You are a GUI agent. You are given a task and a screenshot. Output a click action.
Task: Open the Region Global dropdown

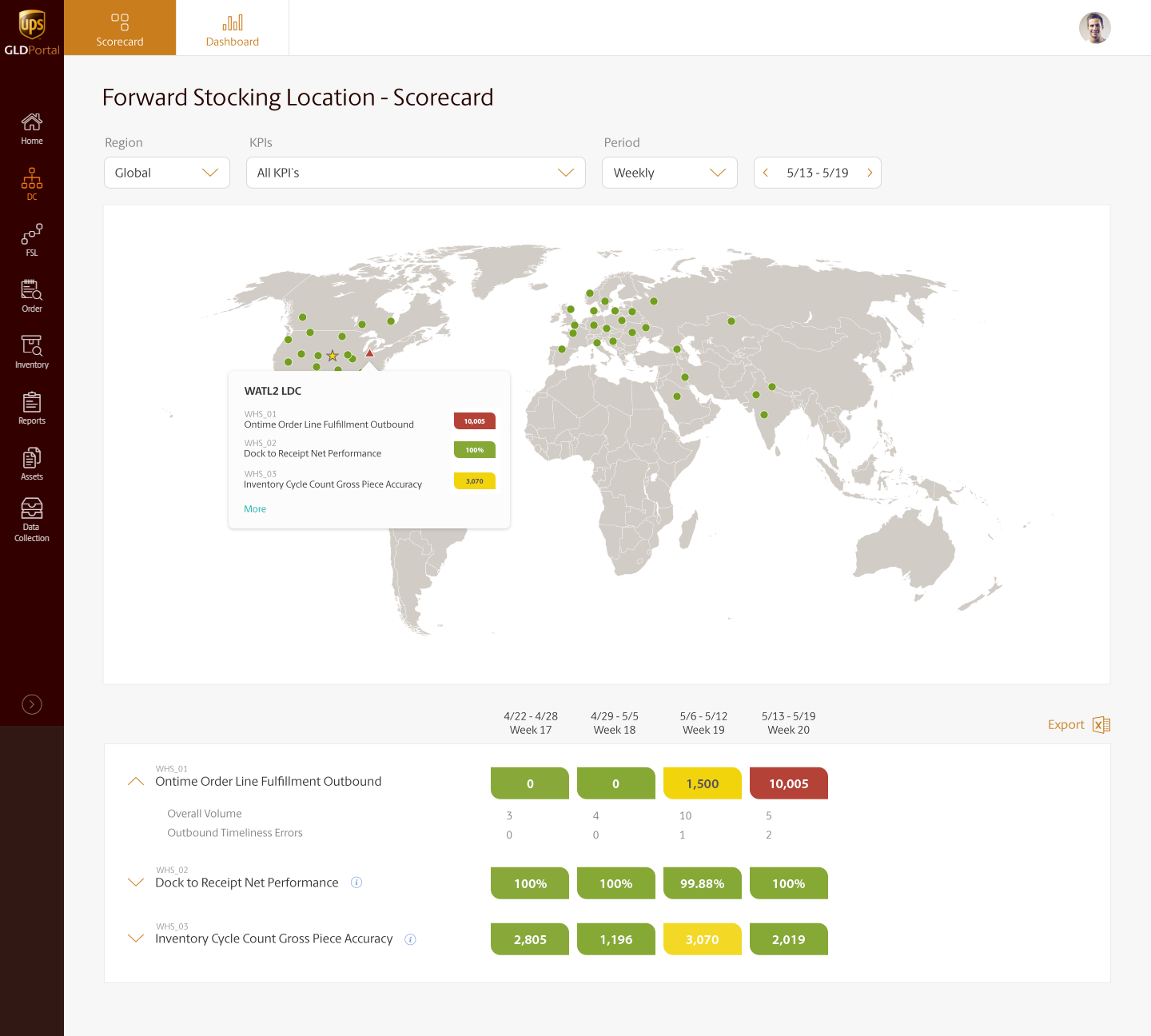[167, 173]
